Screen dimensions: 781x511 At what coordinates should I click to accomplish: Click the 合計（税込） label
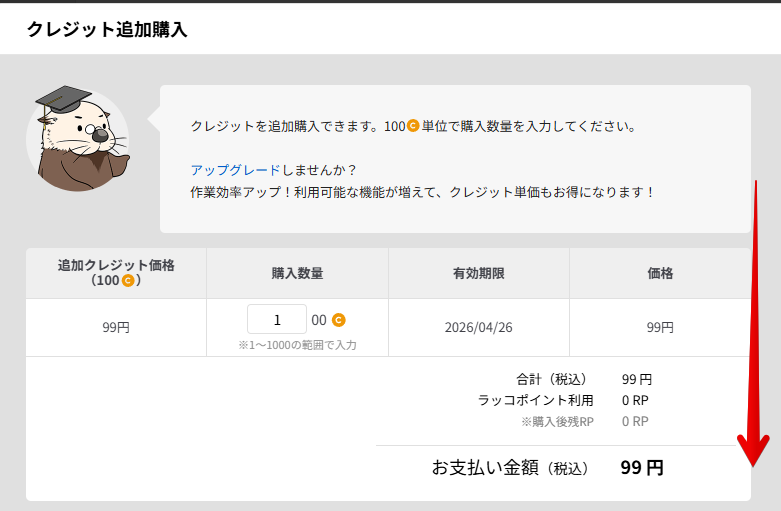(x=551, y=379)
